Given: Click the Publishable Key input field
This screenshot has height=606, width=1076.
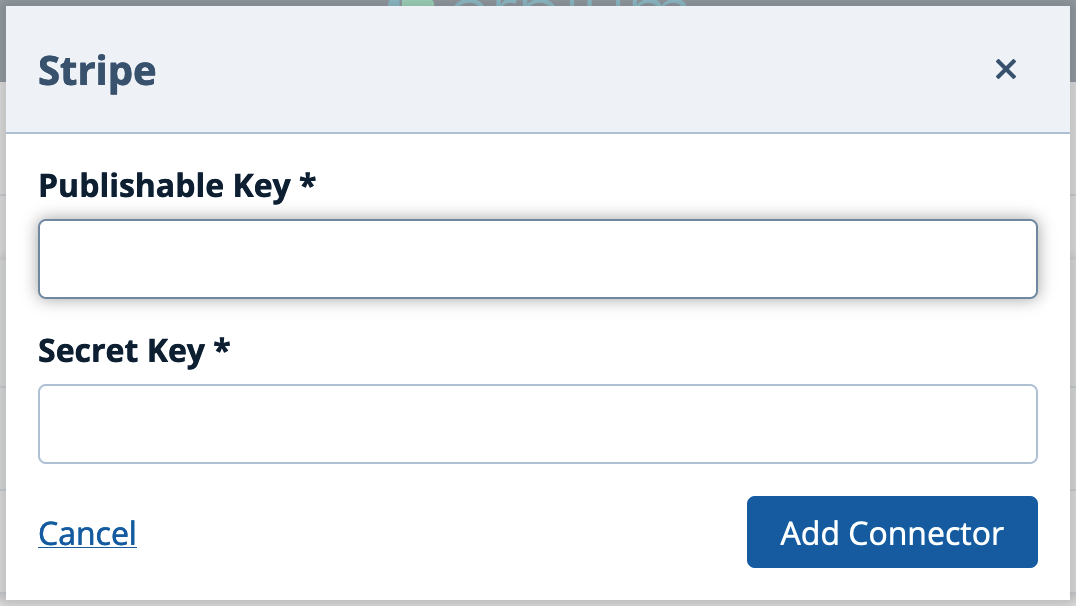Looking at the screenshot, I should point(537,259).
